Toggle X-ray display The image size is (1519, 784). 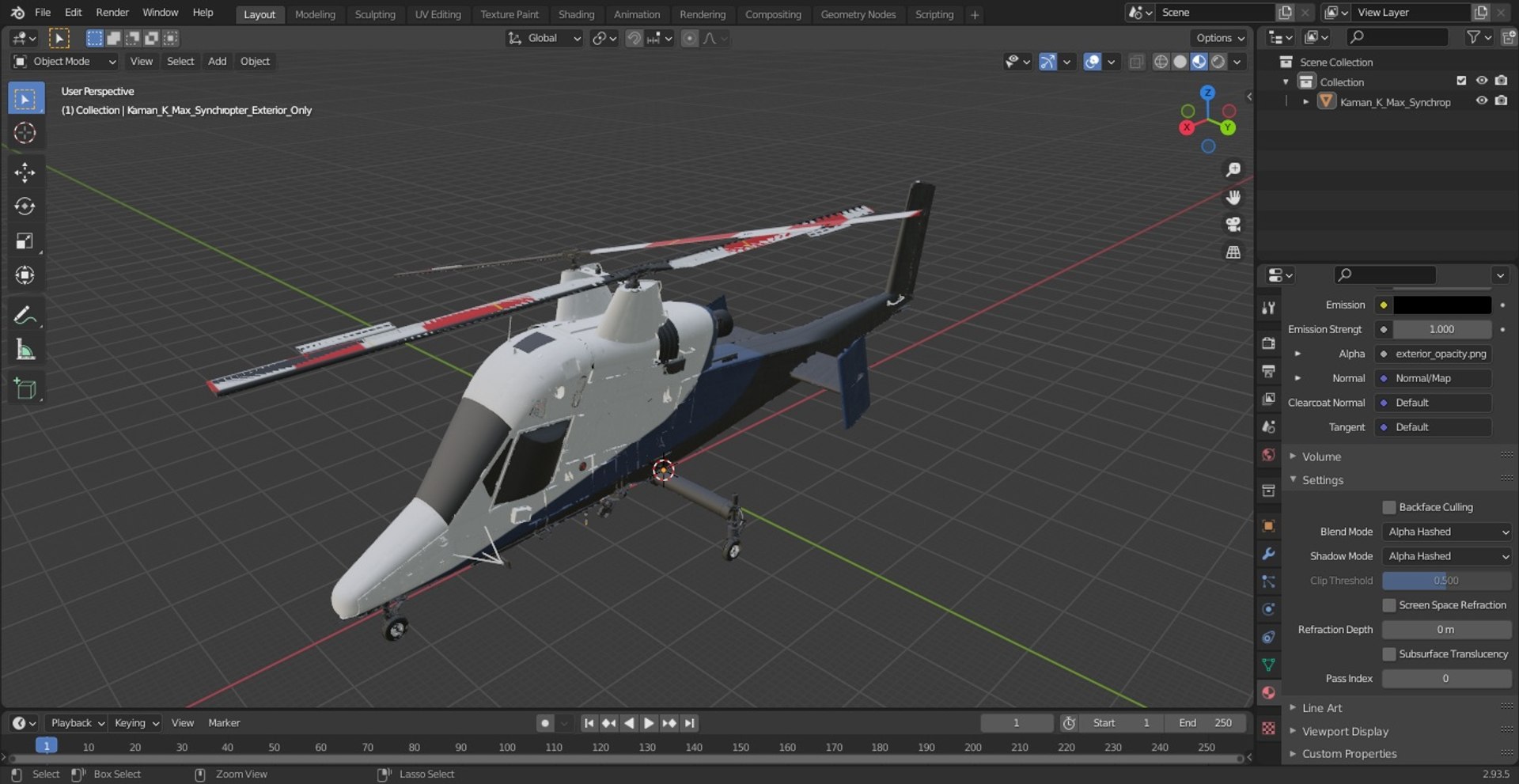click(x=1136, y=62)
